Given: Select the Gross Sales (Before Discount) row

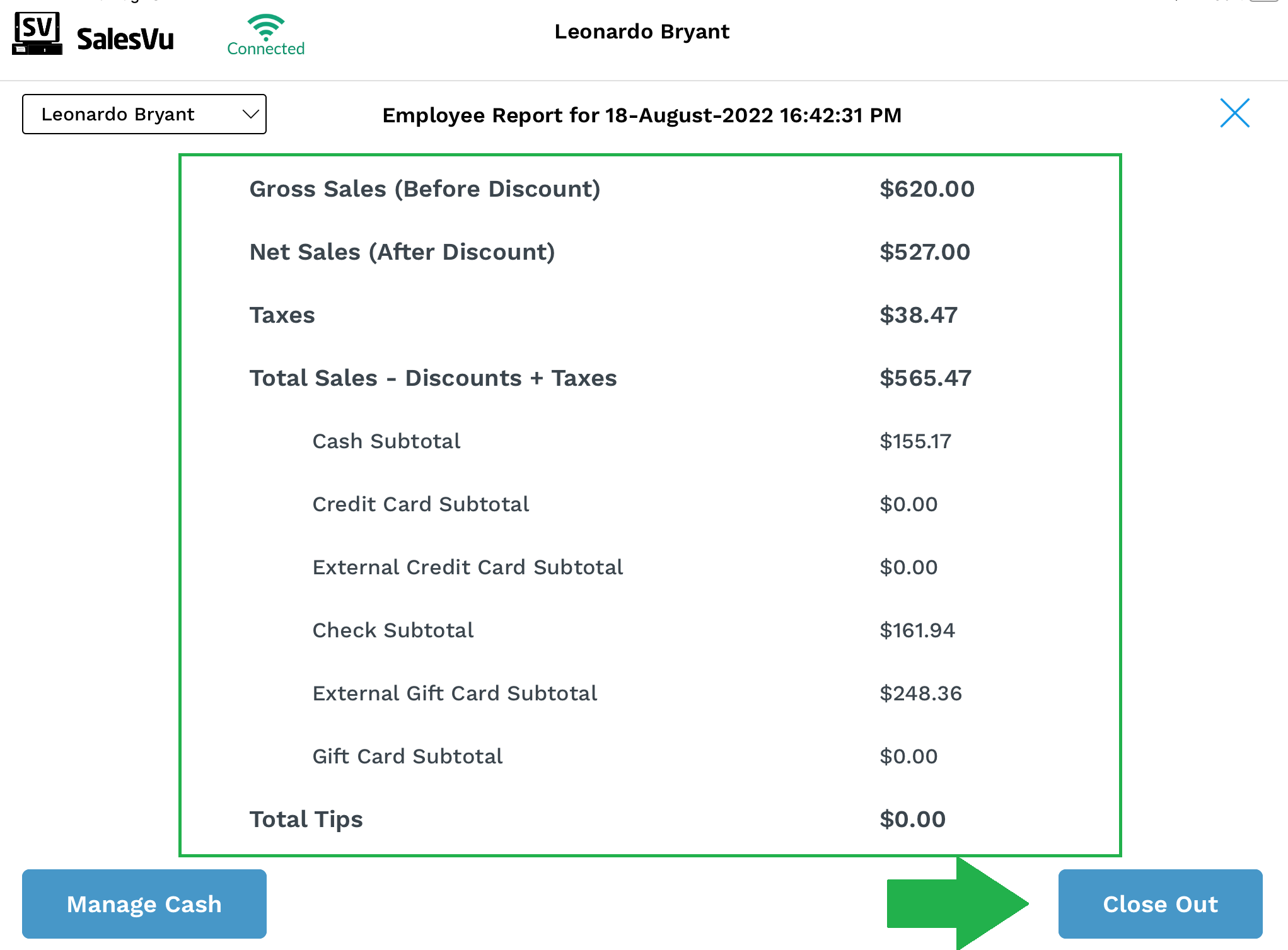Looking at the screenshot, I should click(x=424, y=189).
